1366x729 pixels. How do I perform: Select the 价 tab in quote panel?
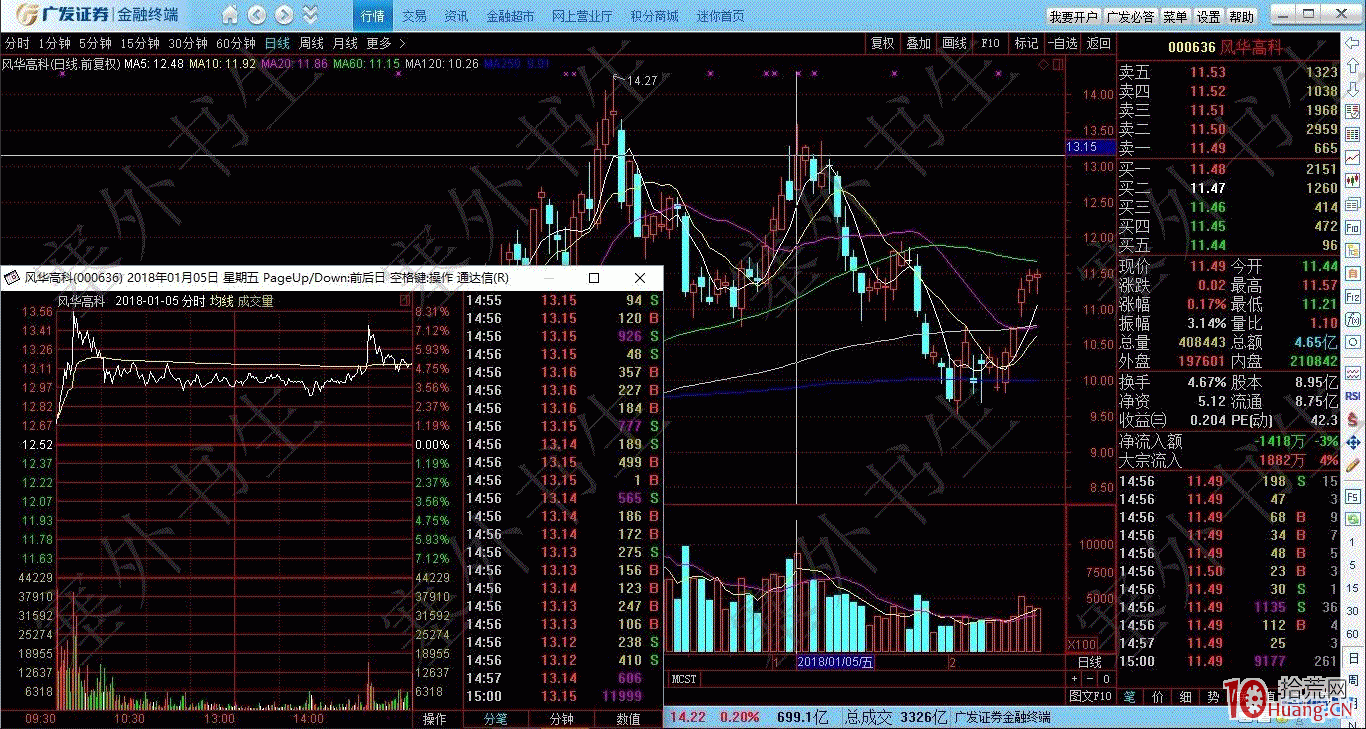click(1158, 696)
